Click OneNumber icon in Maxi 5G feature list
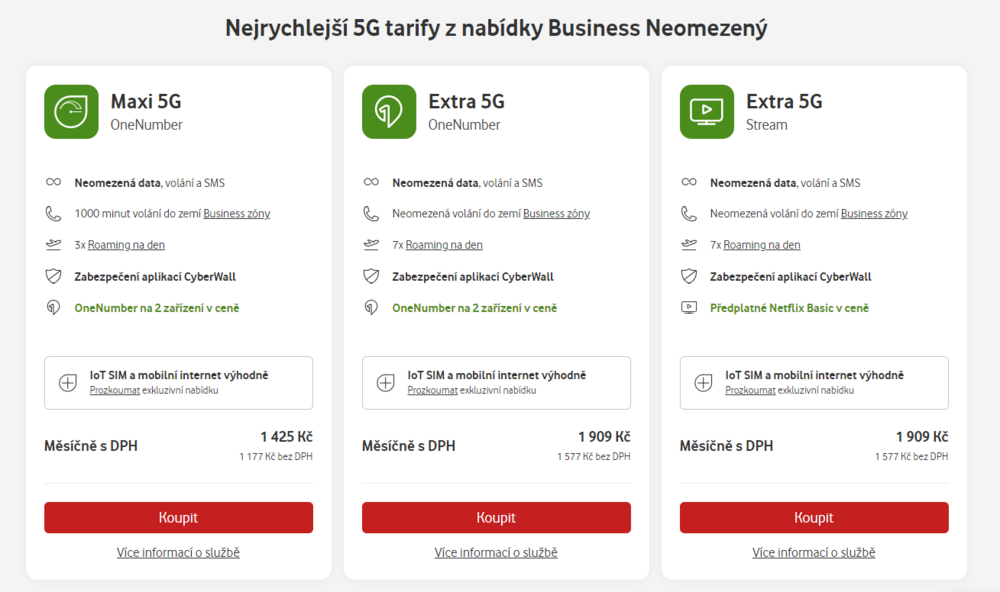This screenshot has width=1000, height=592. 53,308
